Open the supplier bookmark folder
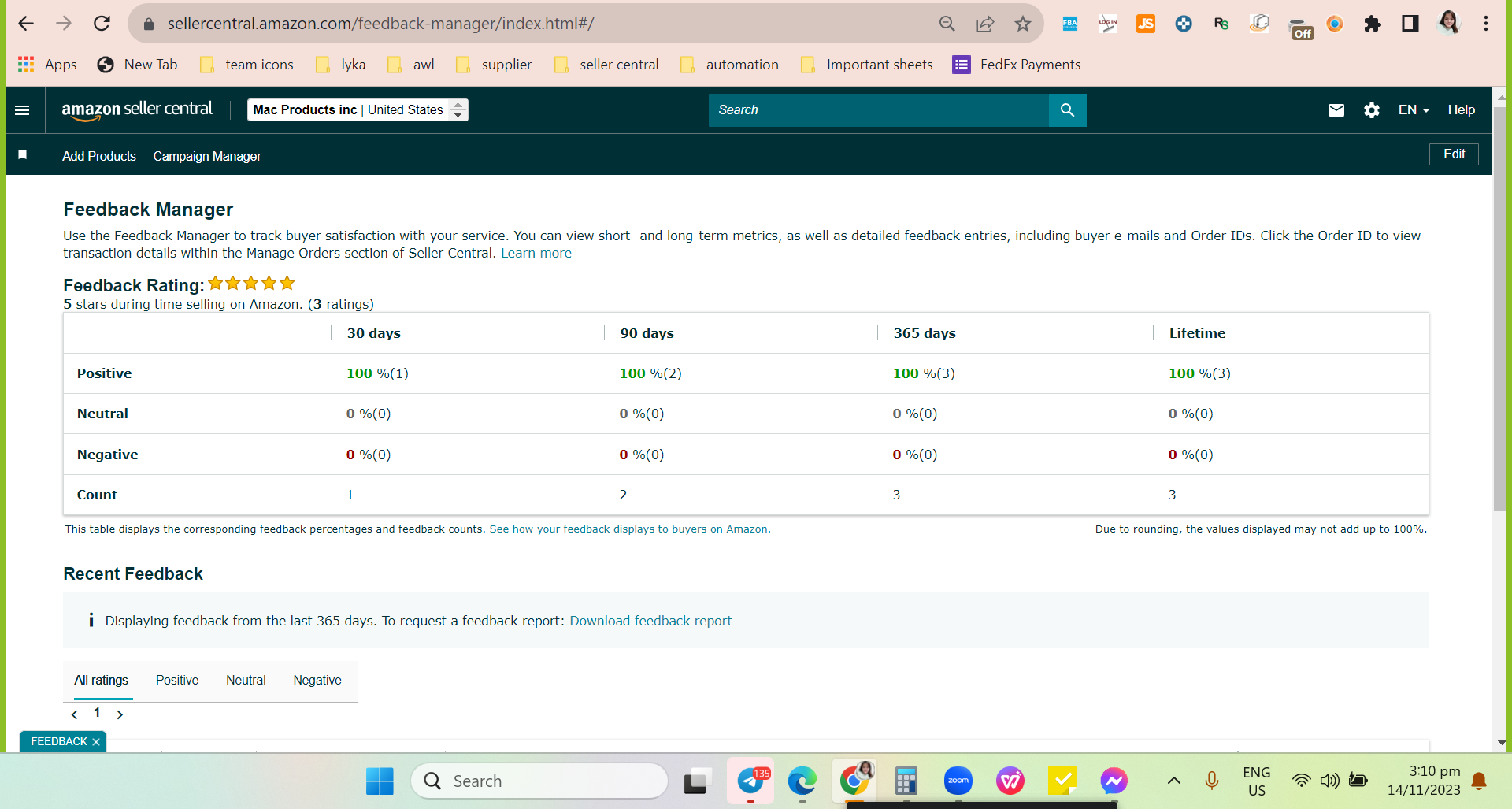The image size is (1512, 809). coord(495,65)
